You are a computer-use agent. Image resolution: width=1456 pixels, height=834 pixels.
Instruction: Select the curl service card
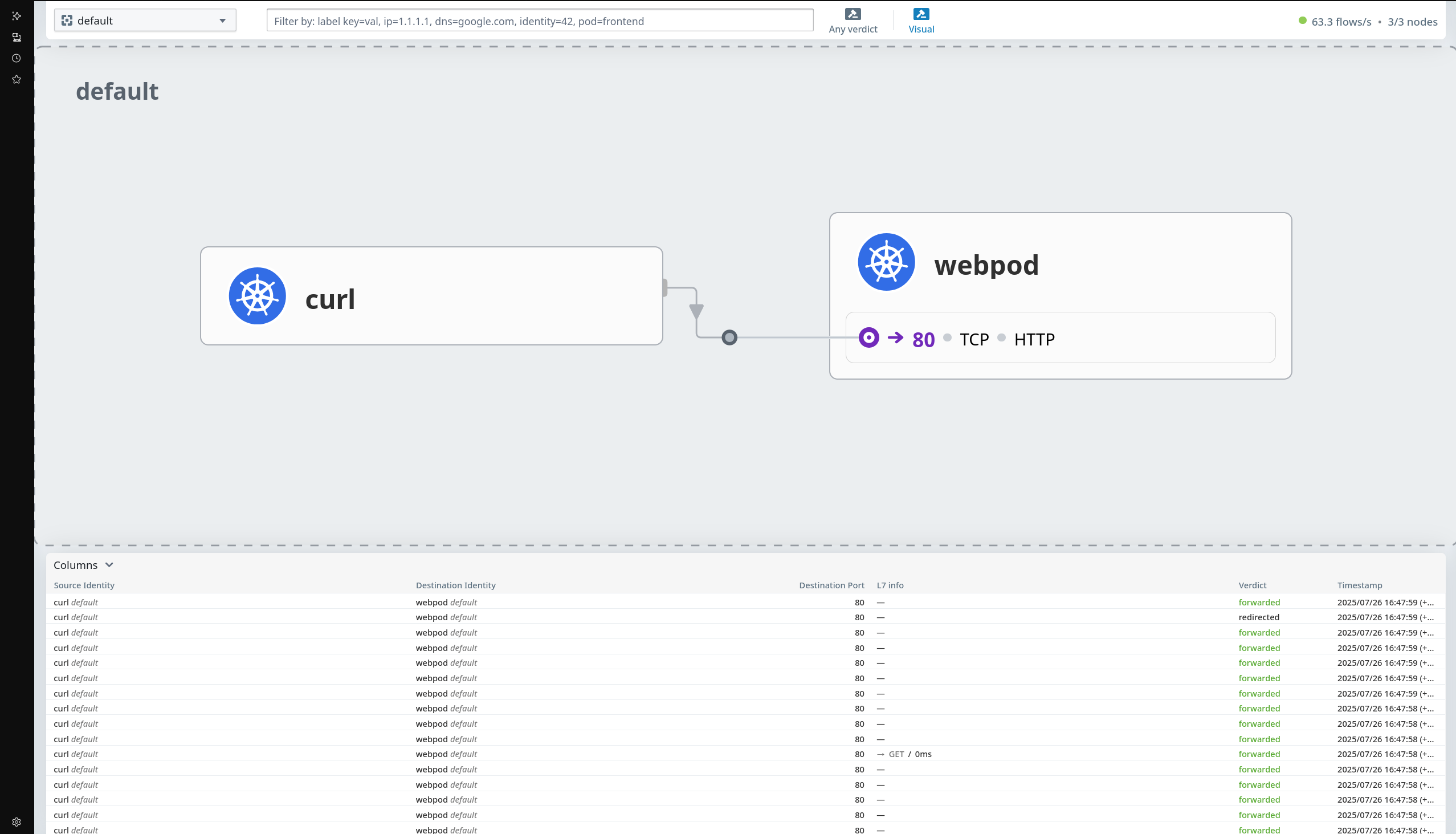(431, 295)
